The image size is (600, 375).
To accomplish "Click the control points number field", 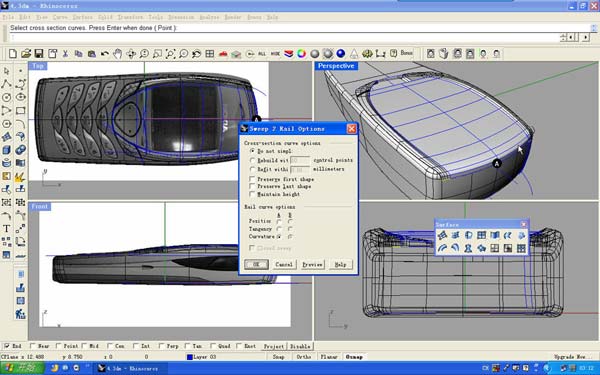I will coord(300,160).
